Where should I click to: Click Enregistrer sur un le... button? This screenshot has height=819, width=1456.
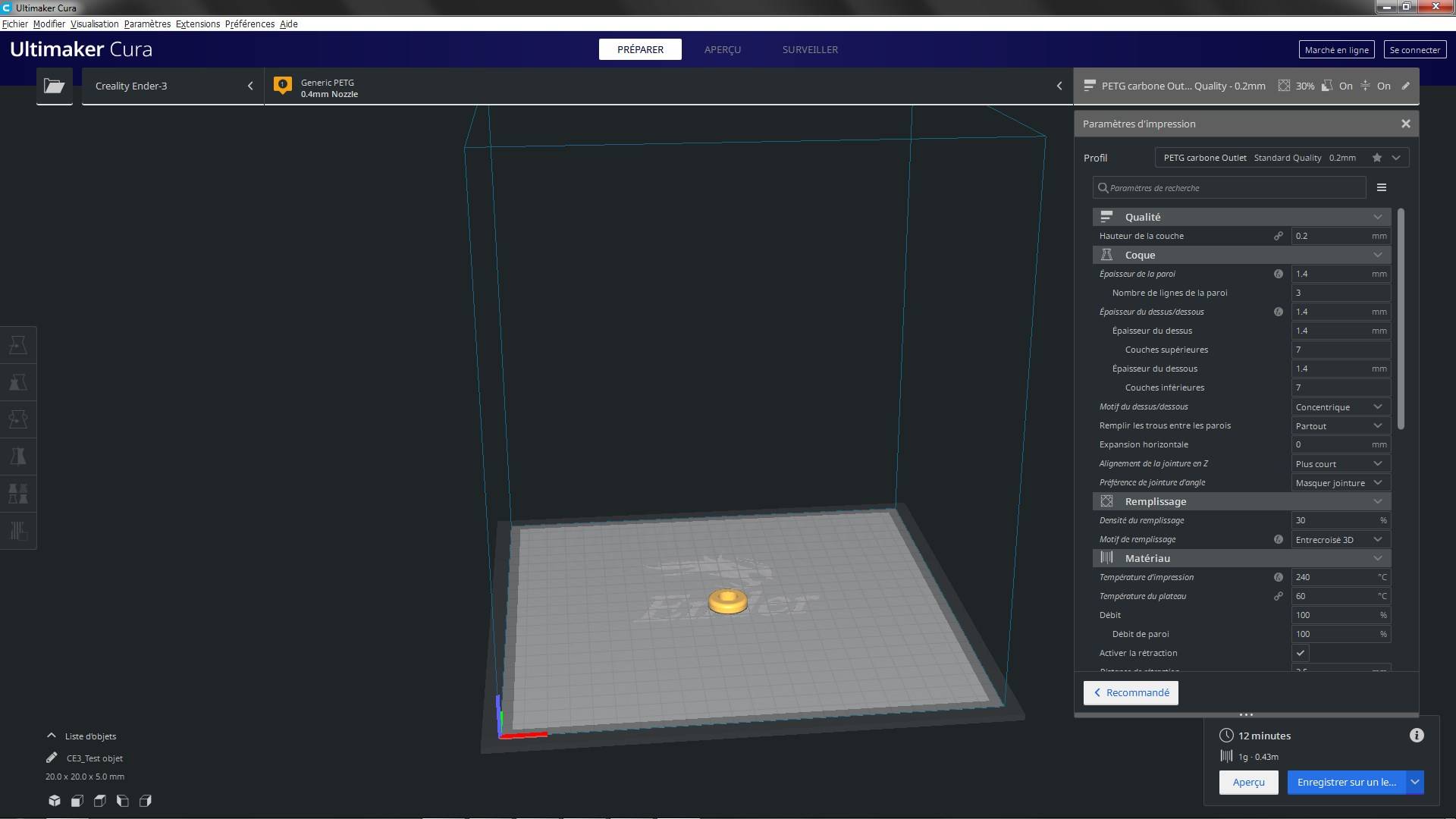coord(1347,782)
